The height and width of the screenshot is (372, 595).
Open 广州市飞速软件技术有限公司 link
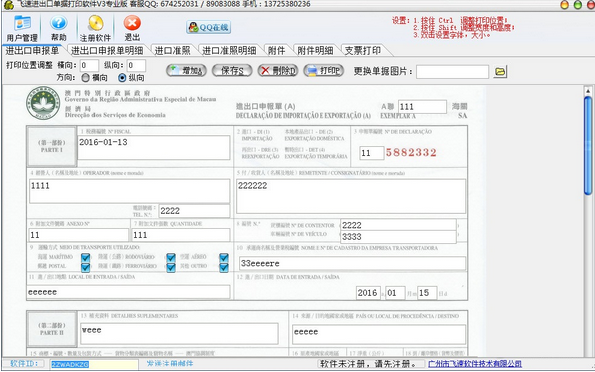click(475, 364)
